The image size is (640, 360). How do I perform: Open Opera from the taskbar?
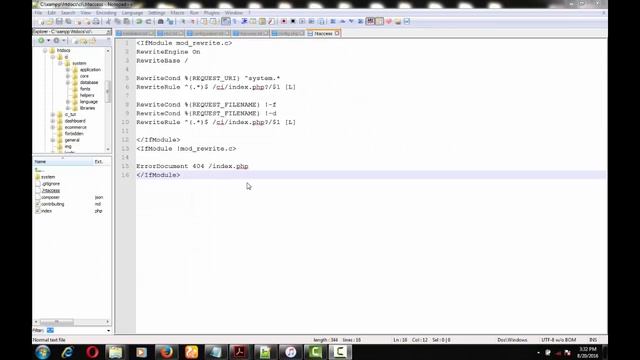click(92, 352)
